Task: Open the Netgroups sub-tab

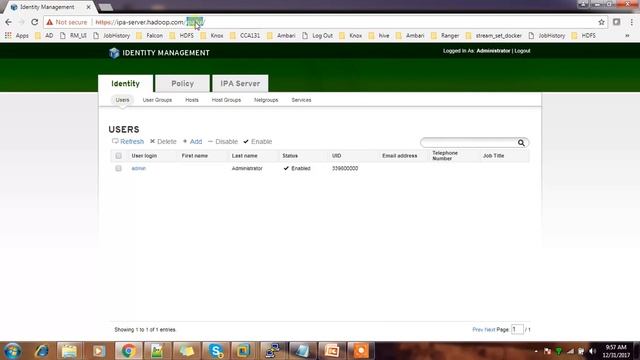Action: pyautogui.click(x=266, y=100)
